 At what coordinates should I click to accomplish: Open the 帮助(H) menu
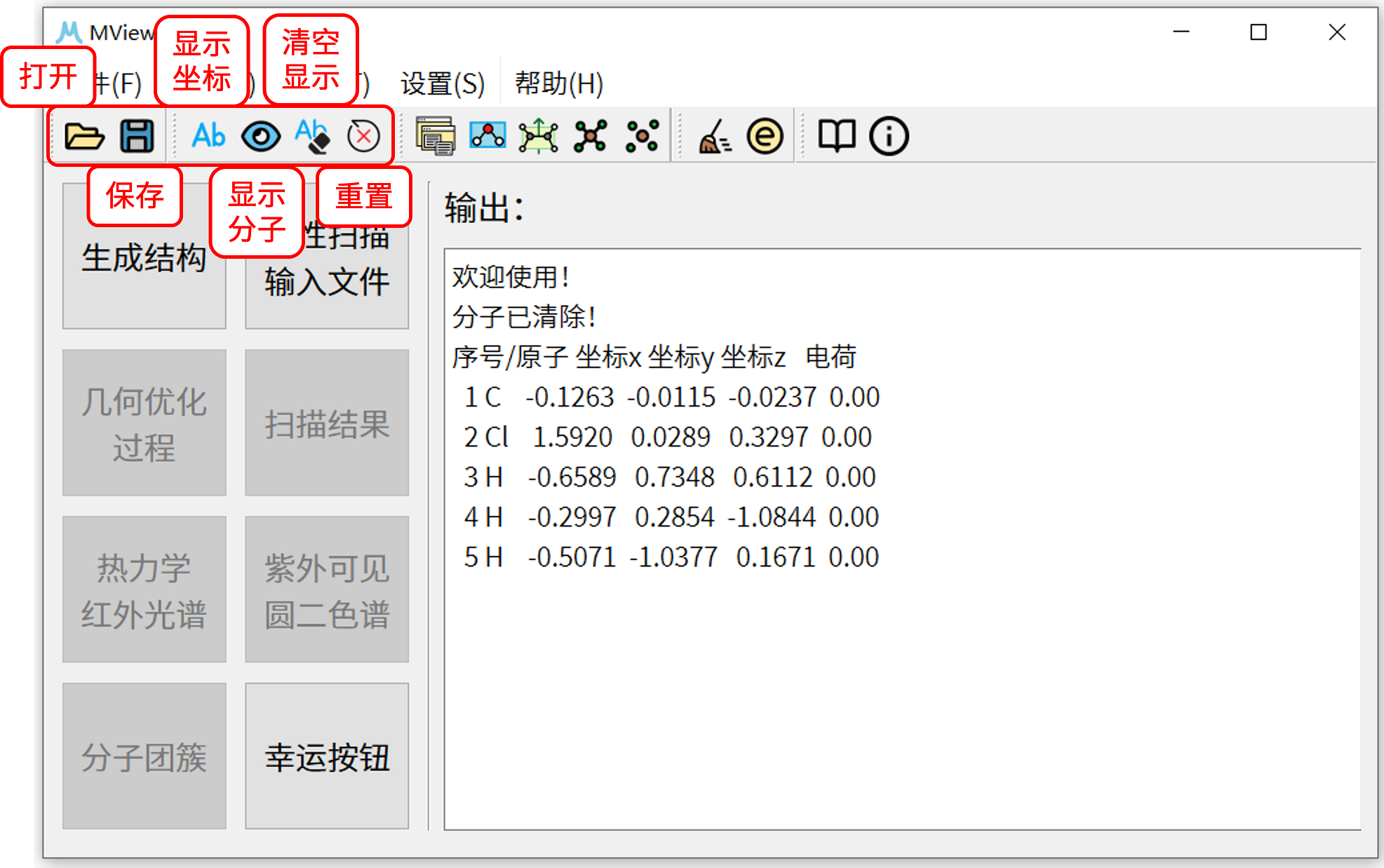pyautogui.click(x=558, y=83)
